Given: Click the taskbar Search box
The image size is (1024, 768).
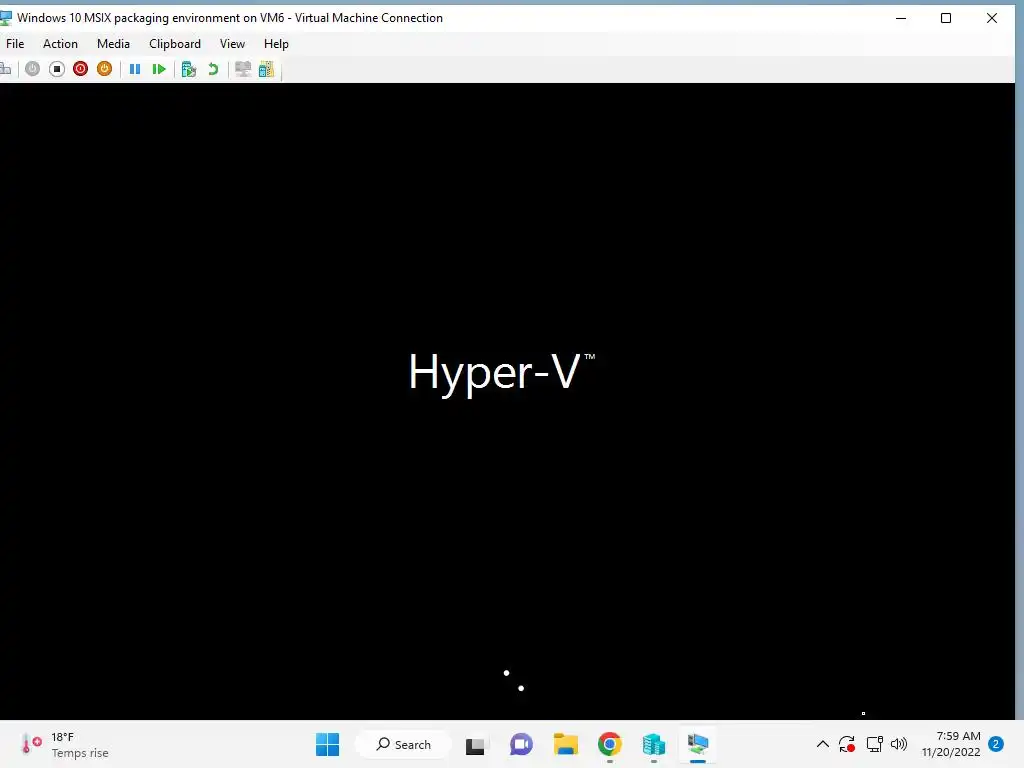Looking at the screenshot, I should pos(403,744).
